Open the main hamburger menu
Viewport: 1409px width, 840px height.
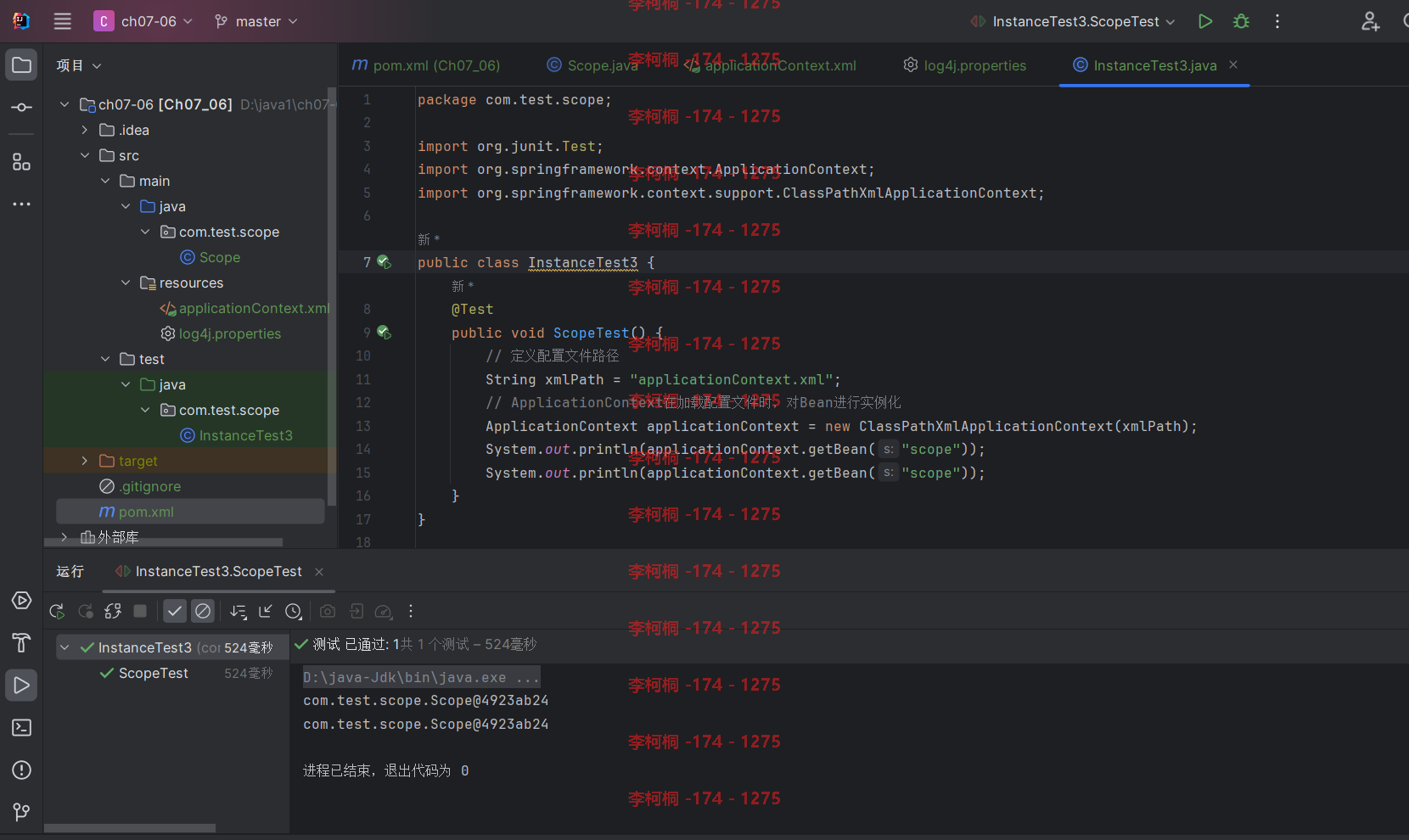pos(63,21)
